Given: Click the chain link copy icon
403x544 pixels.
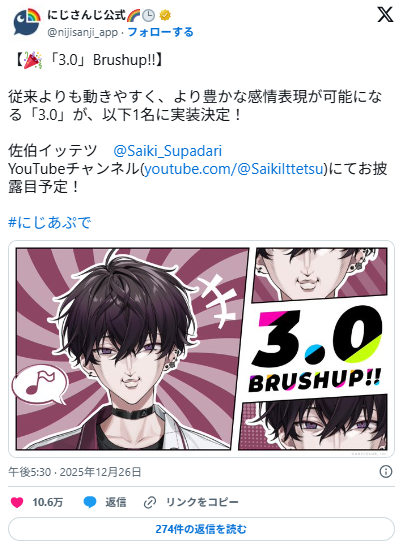Looking at the screenshot, I should coord(150,502).
